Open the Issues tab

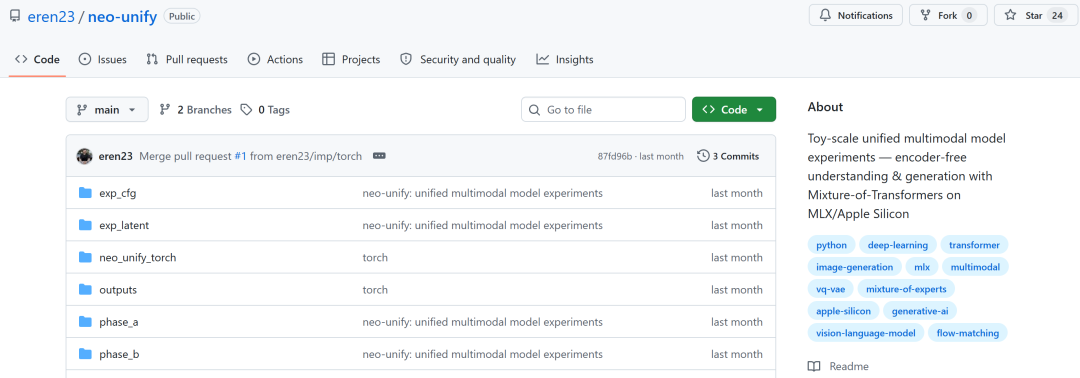coord(103,59)
